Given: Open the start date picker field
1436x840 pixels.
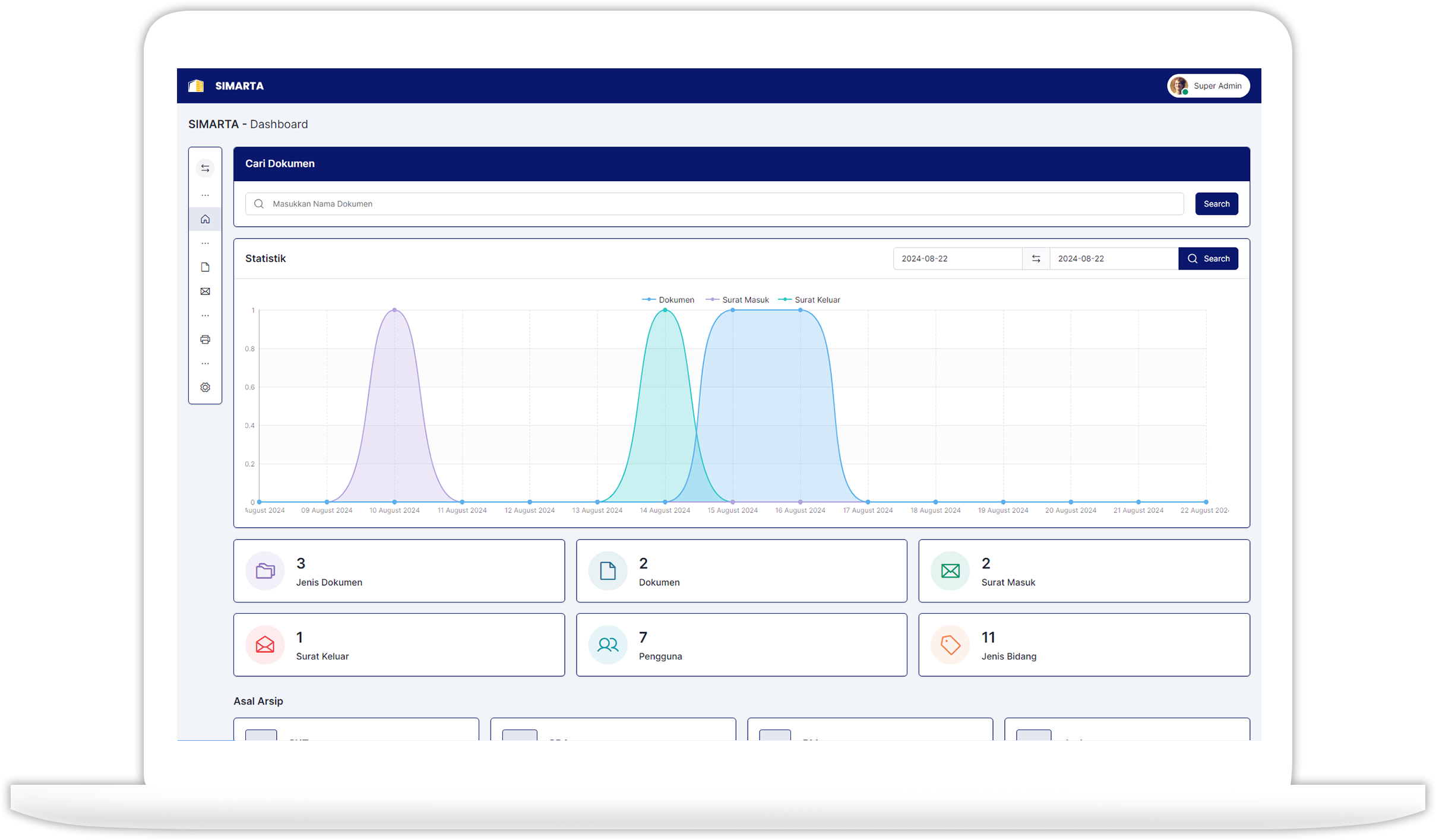Looking at the screenshot, I should [957, 259].
